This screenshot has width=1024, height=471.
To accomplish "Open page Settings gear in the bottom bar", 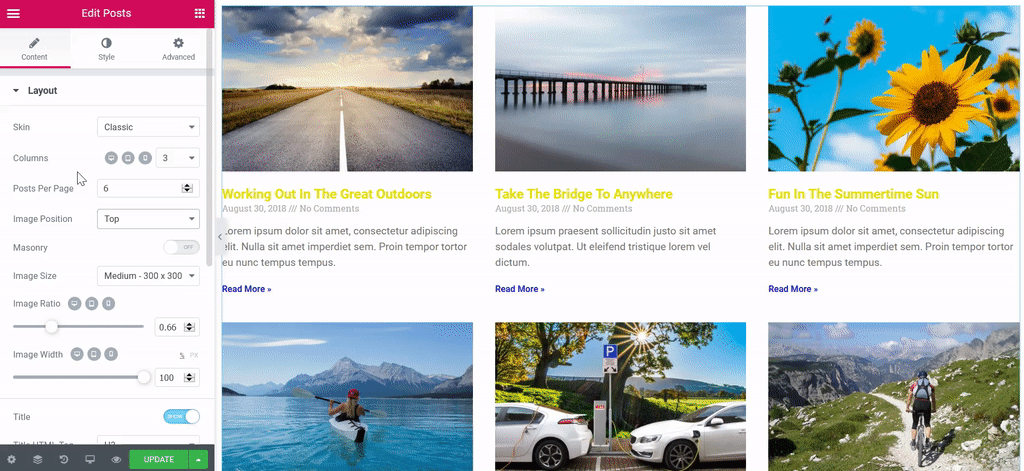I will coord(11,459).
